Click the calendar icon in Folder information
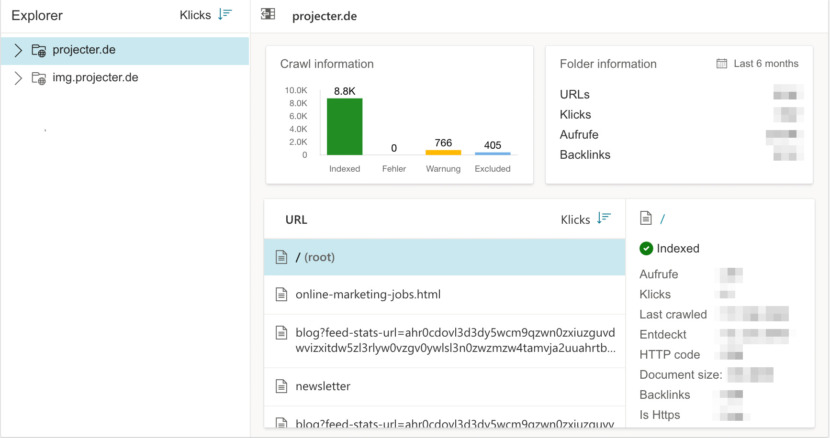 tap(721, 64)
